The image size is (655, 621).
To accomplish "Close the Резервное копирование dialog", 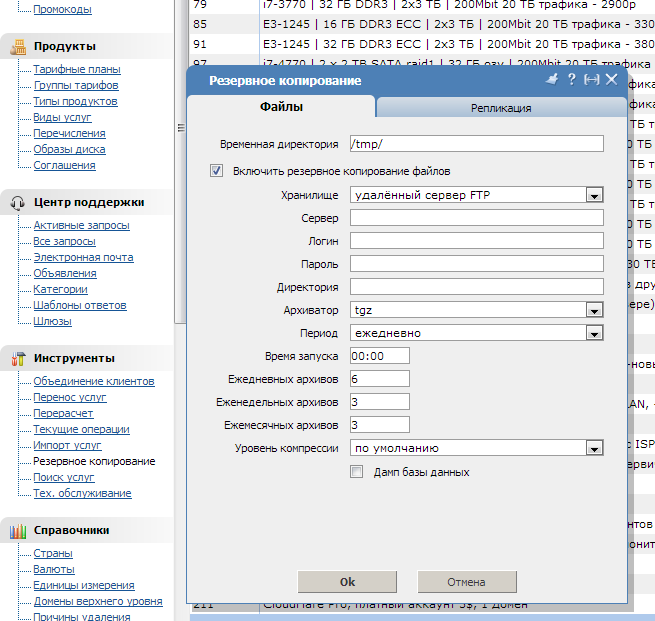I will coord(611,79).
